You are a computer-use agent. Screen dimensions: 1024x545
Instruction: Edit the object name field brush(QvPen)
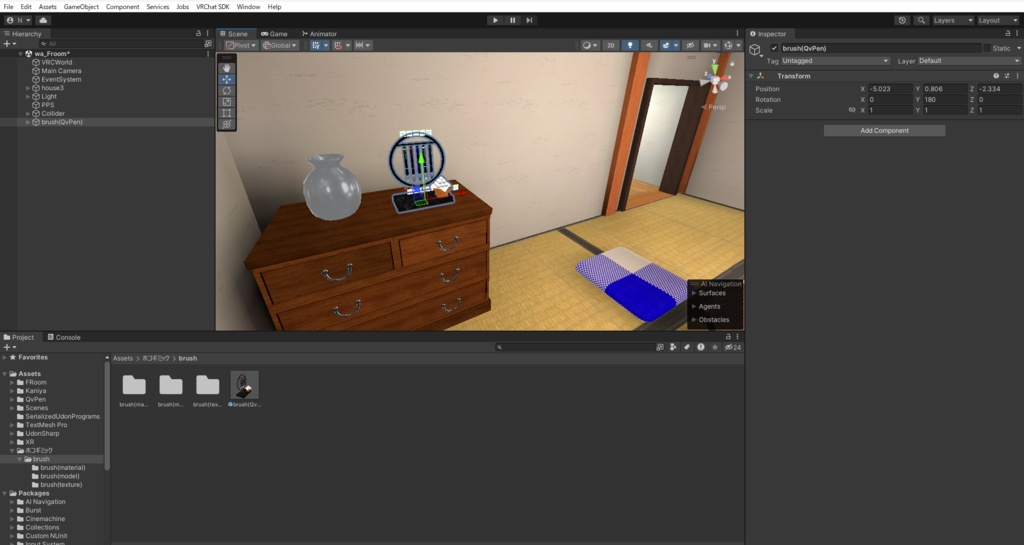click(x=881, y=48)
